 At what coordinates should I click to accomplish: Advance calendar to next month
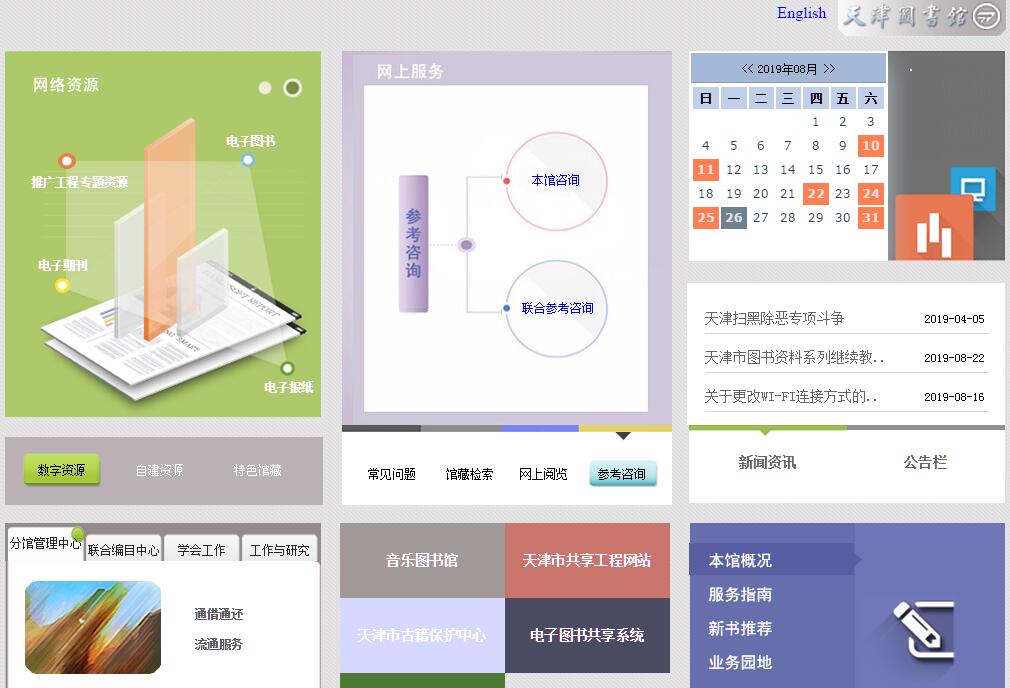pos(829,69)
